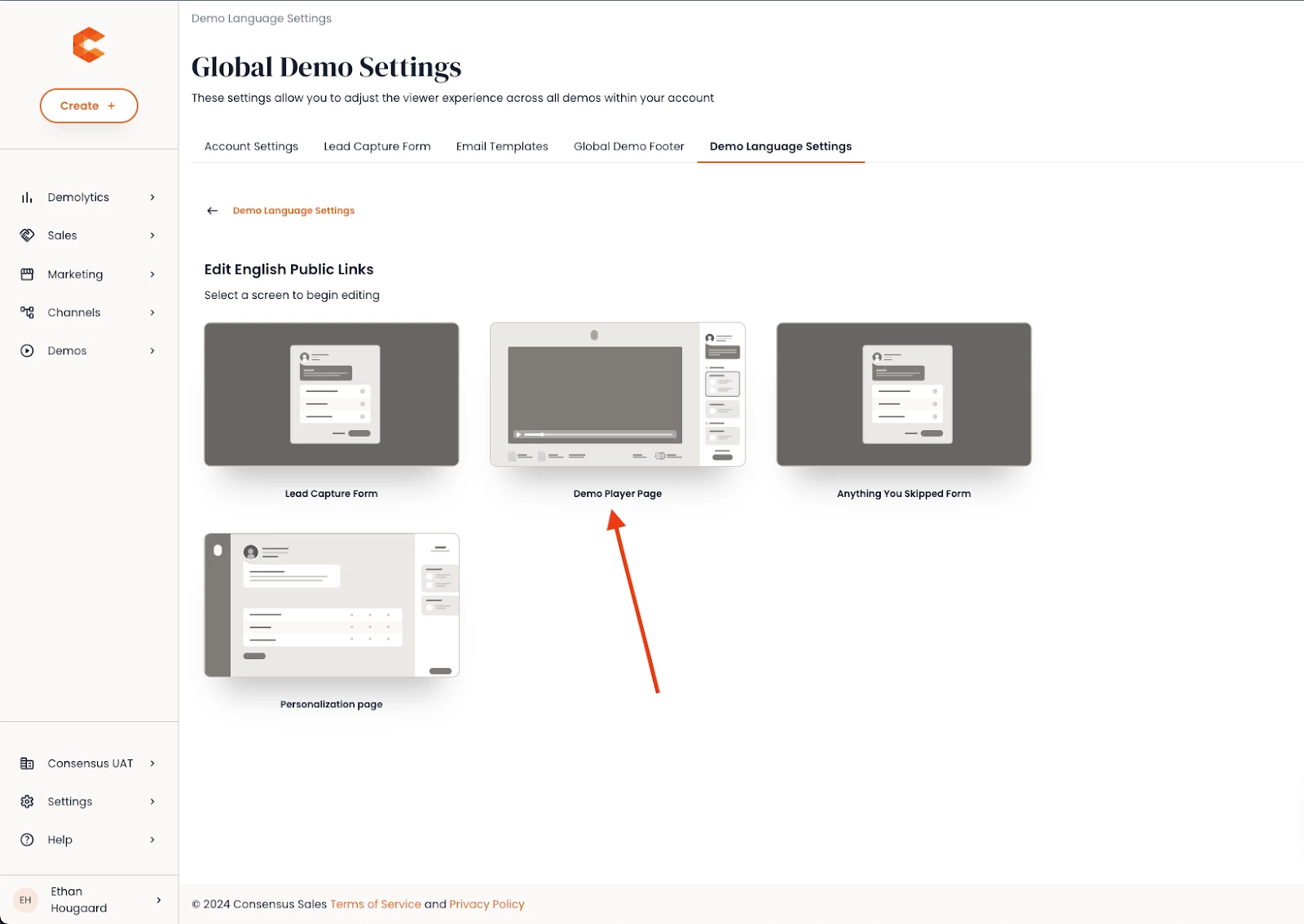Select the Personalization page thumbnail
The width and height of the screenshot is (1304, 924).
tap(332, 605)
